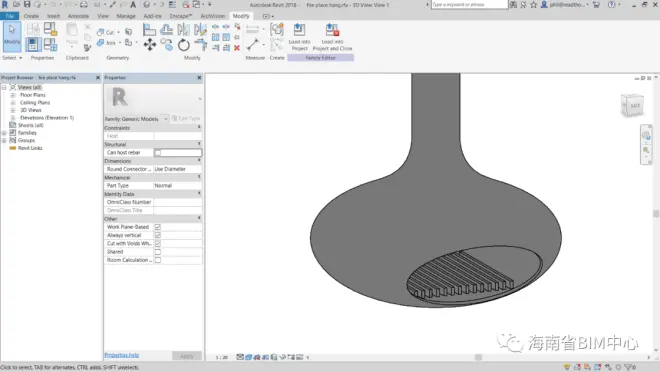660x372 pixels.
Task: Toggle the Properties palette icon in ribbon
Action: tap(33, 44)
